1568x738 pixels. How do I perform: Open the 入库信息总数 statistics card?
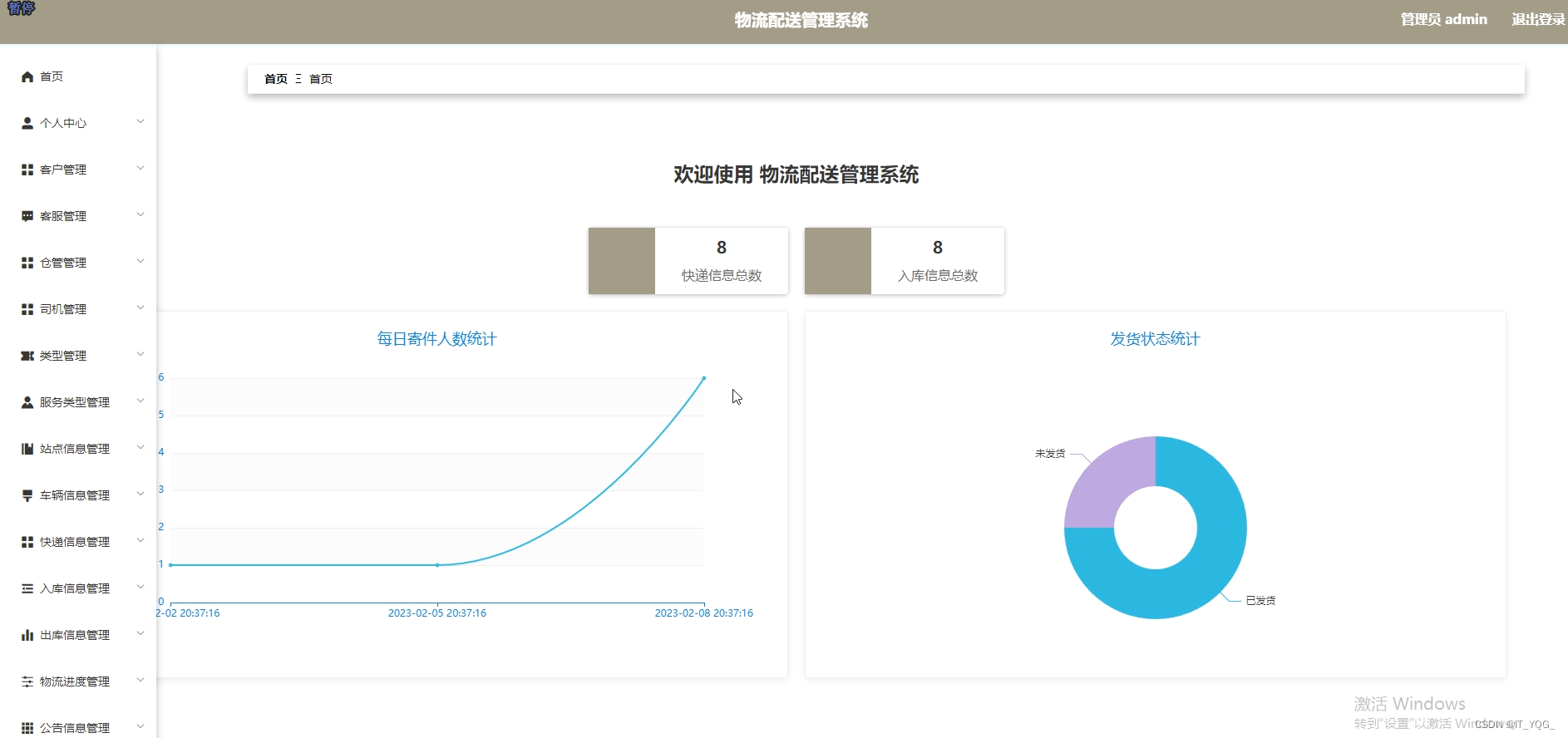click(905, 261)
